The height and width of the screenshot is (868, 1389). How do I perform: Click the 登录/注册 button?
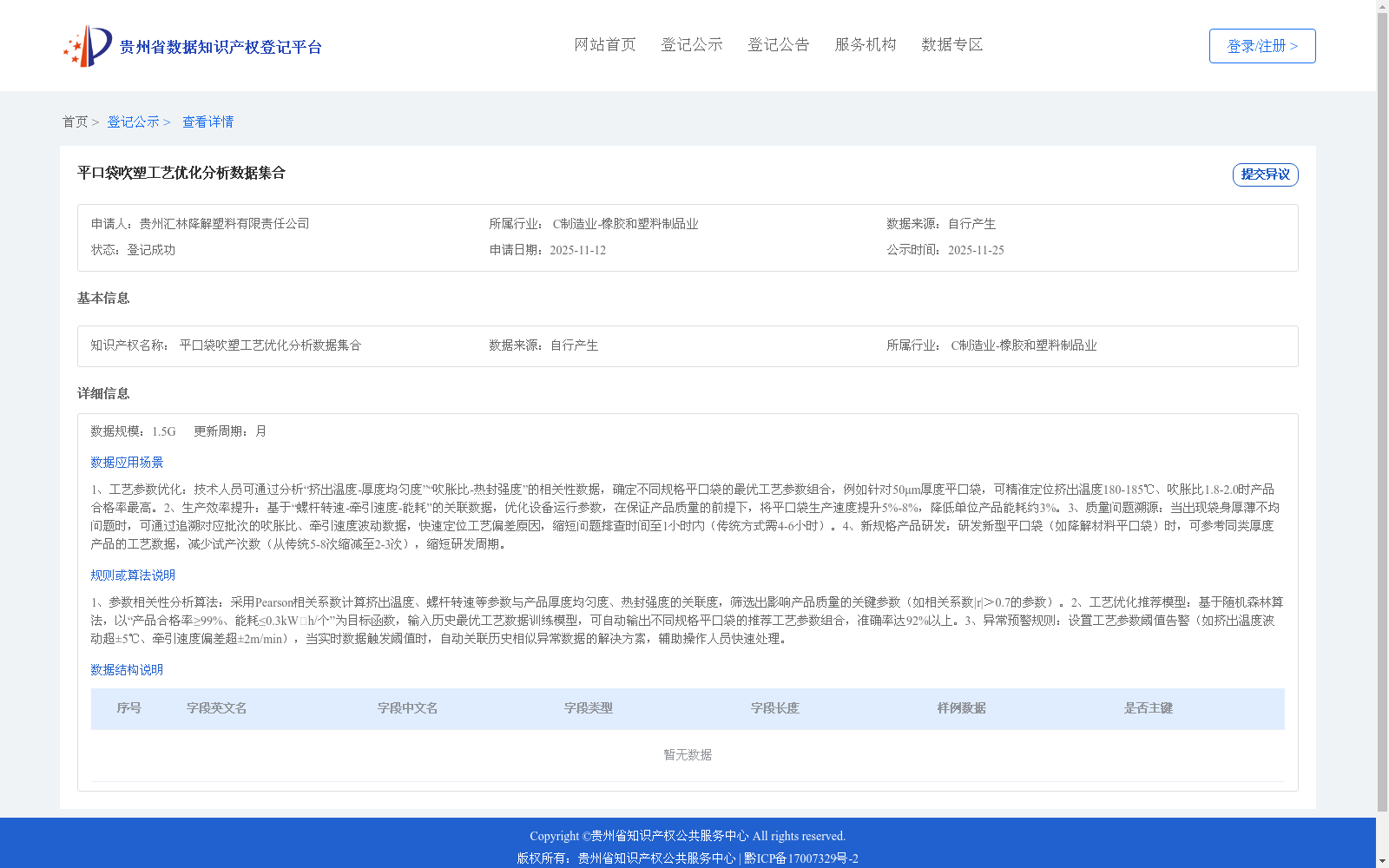coord(1262,46)
